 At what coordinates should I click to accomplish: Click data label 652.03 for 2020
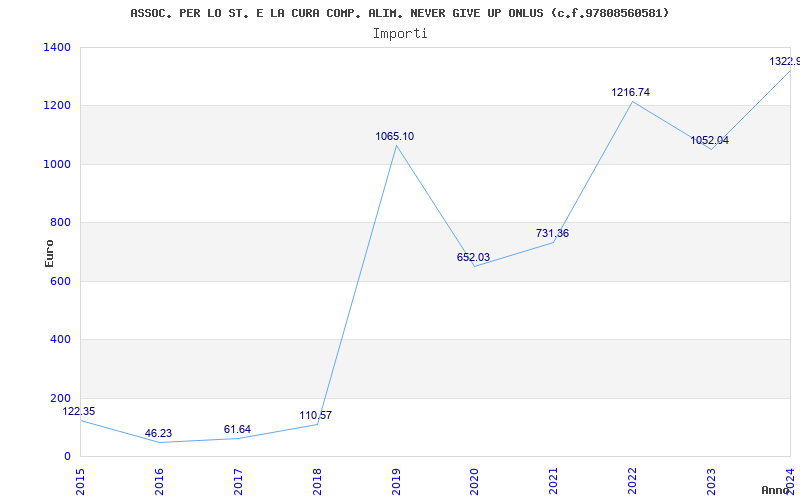[x=473, y=257]
